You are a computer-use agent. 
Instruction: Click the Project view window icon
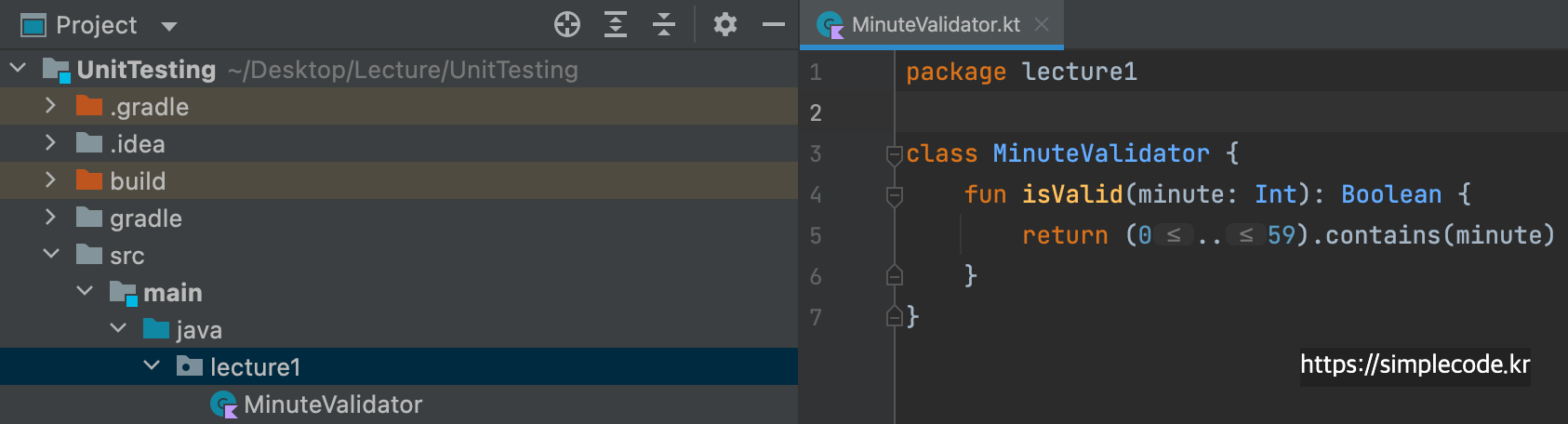33,25
